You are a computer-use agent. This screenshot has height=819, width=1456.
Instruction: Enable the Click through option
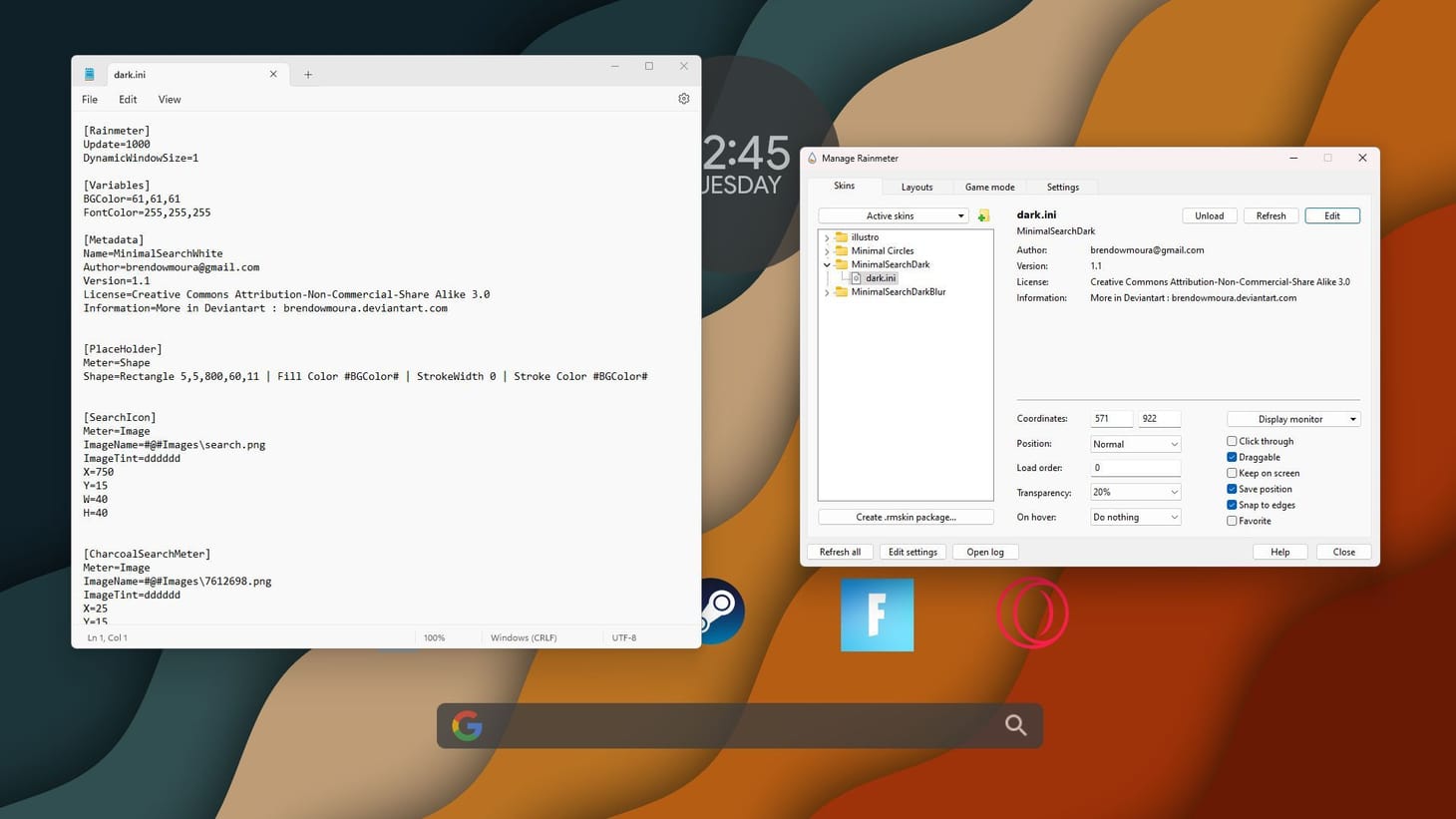1233,441
